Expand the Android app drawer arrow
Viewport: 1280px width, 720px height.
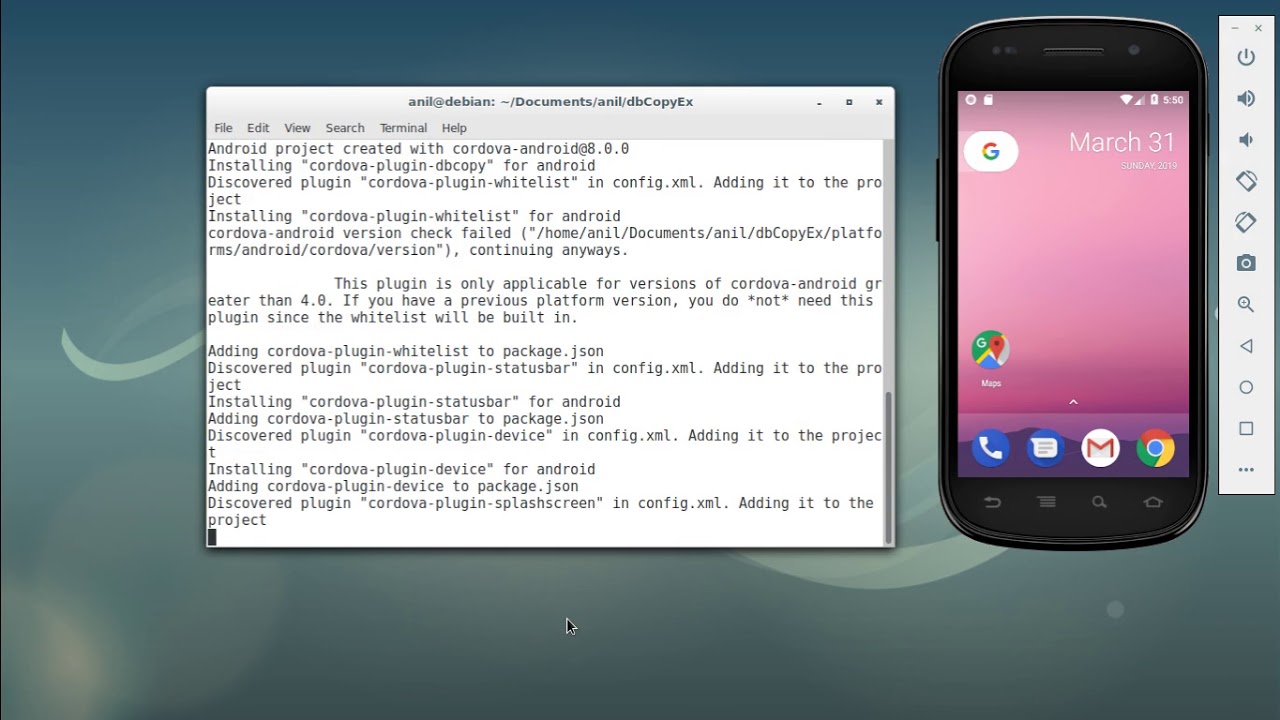click(1073, 402)
